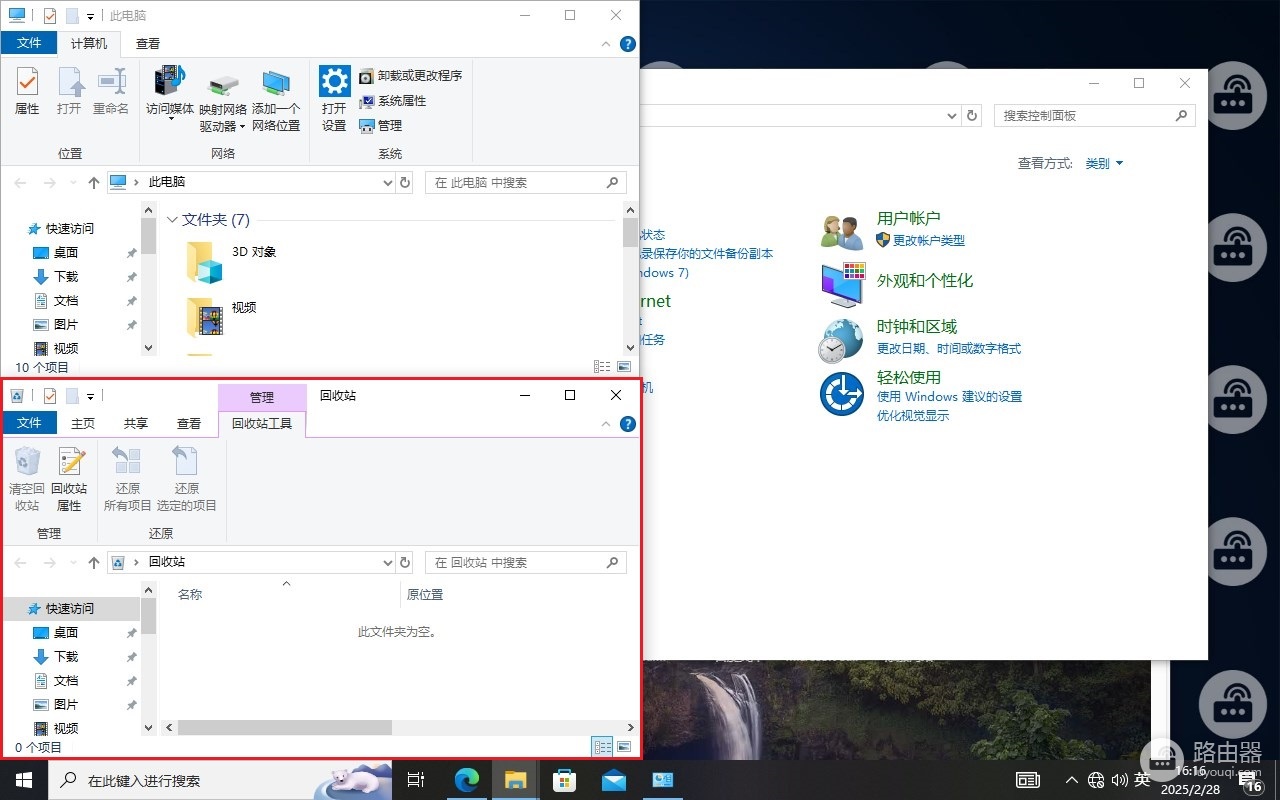
Task: Click Recycle Bin horizontal scrollbar
Action: coord(285,728)
